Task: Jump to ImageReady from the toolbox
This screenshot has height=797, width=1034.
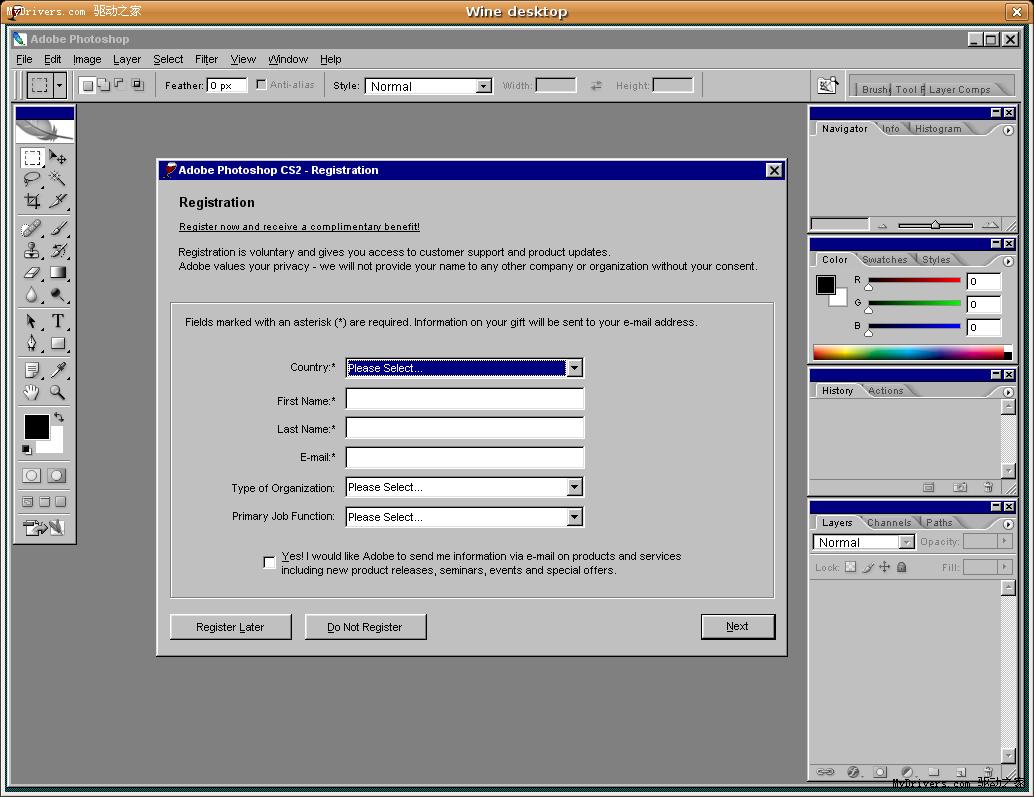Action: pos(44,528)
